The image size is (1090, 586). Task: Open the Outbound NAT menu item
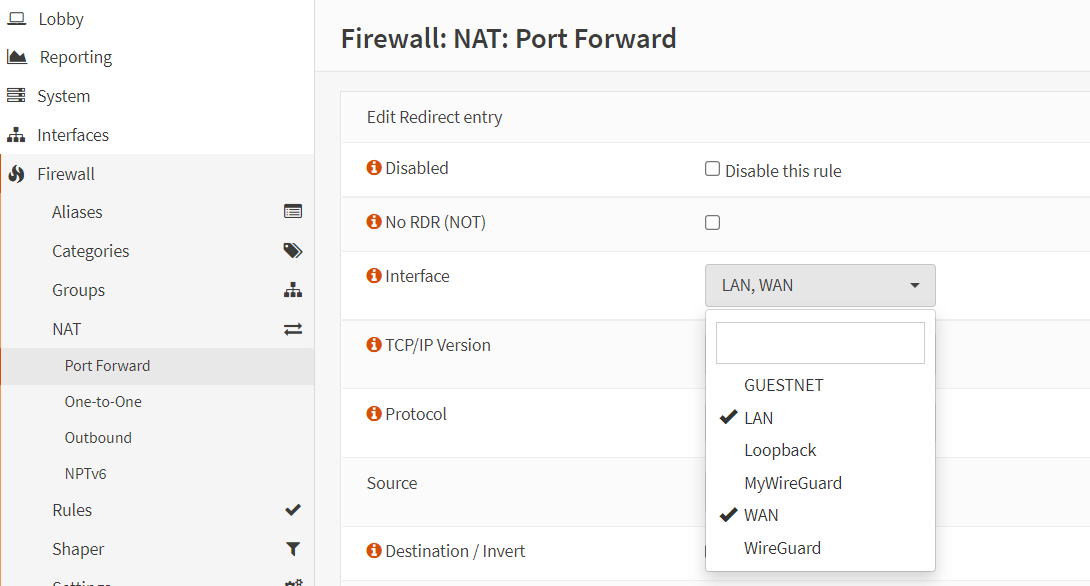98,438
